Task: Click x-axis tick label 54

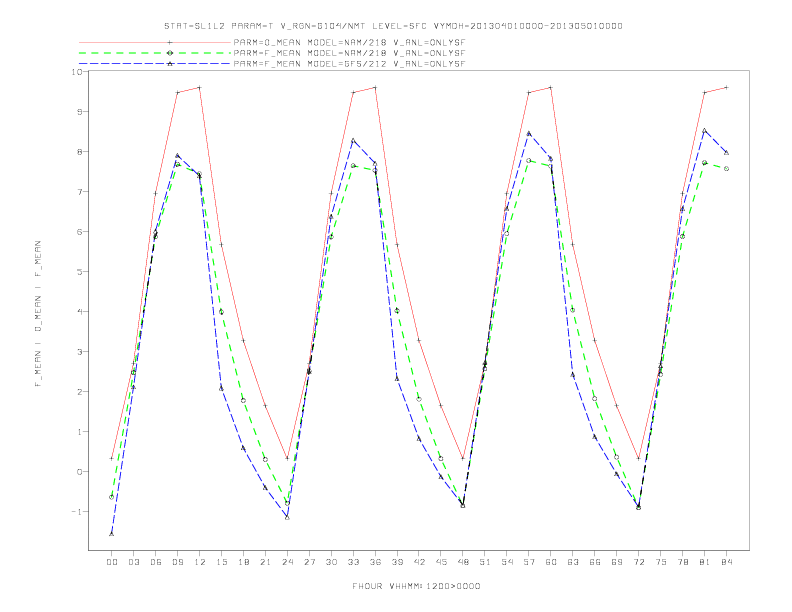Action: [x=507, y=562]
